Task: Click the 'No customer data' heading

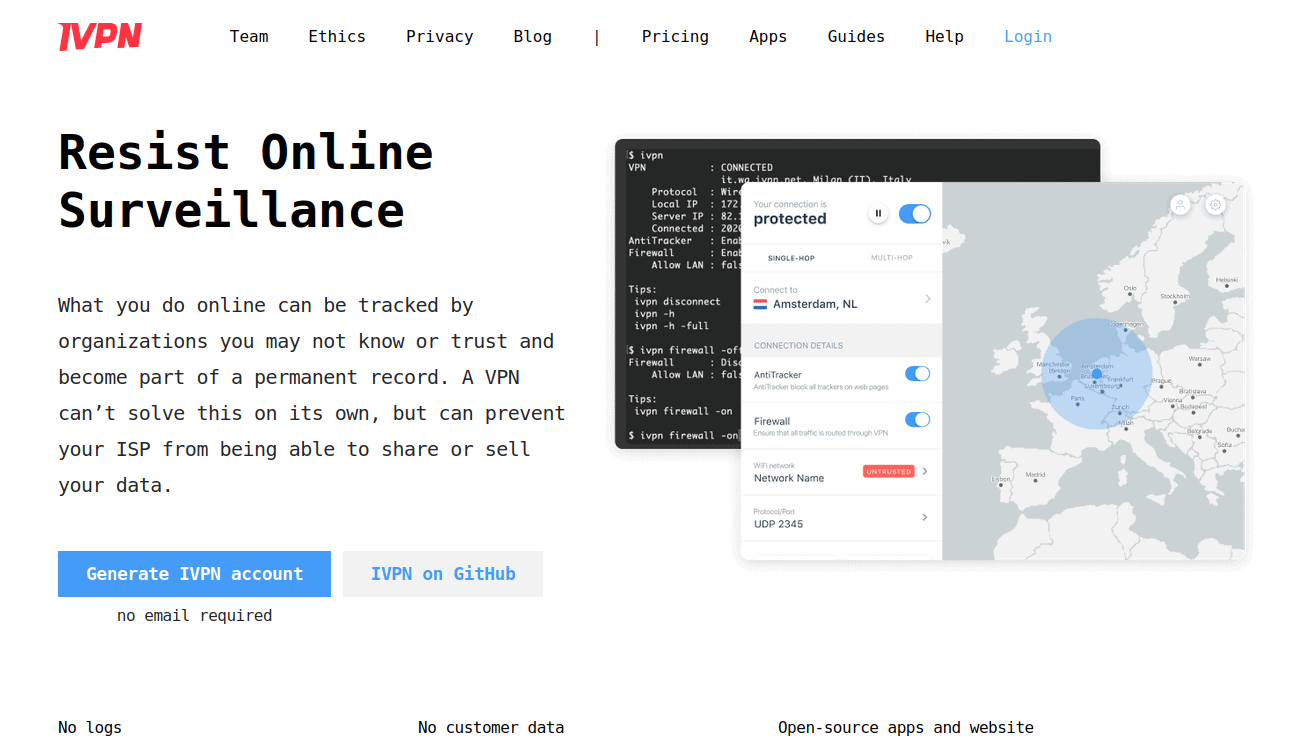Action: 491,728
